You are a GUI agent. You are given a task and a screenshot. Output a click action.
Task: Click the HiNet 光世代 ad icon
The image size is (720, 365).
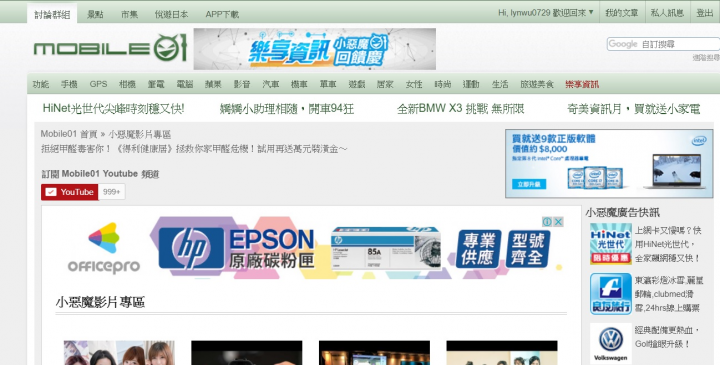[x=611, y=243]
